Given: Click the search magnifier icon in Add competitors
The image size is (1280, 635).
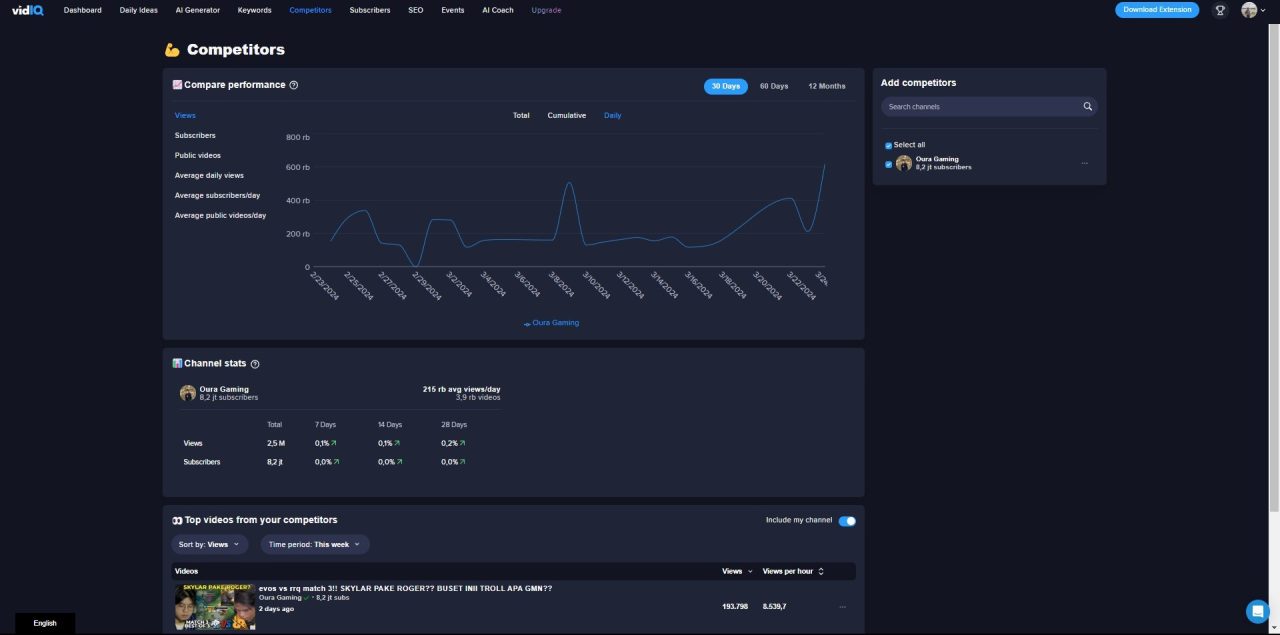Looking at the screenshot, I should 1087,107.
